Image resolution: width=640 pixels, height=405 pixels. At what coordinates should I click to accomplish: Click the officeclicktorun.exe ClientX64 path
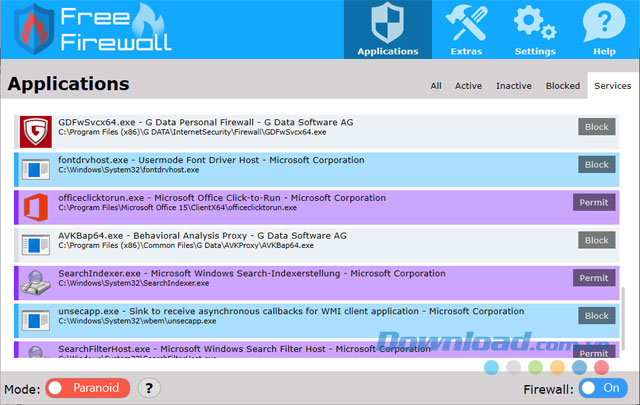[177, 208]
